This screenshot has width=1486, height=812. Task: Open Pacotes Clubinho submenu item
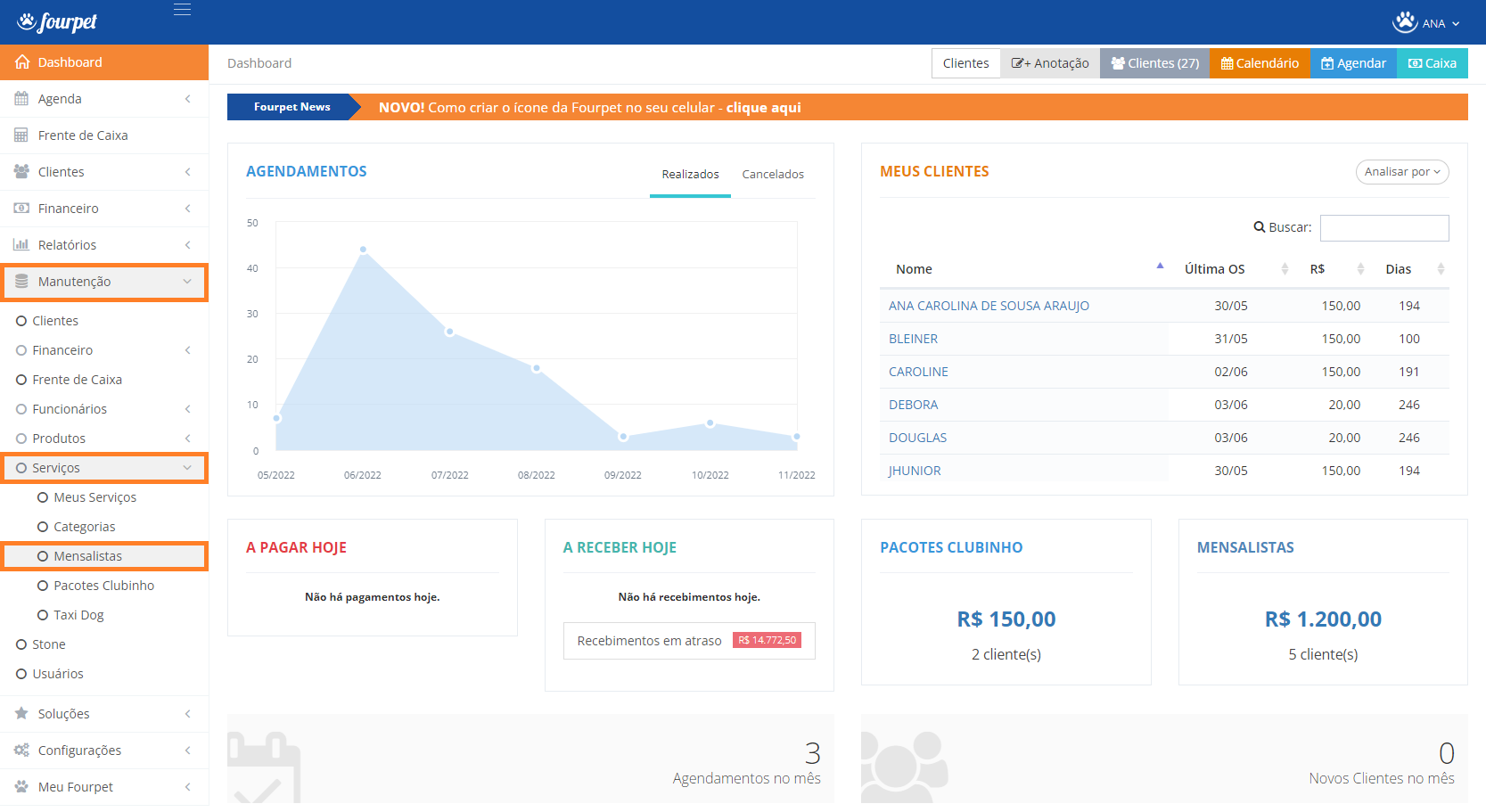pos(95,586)
